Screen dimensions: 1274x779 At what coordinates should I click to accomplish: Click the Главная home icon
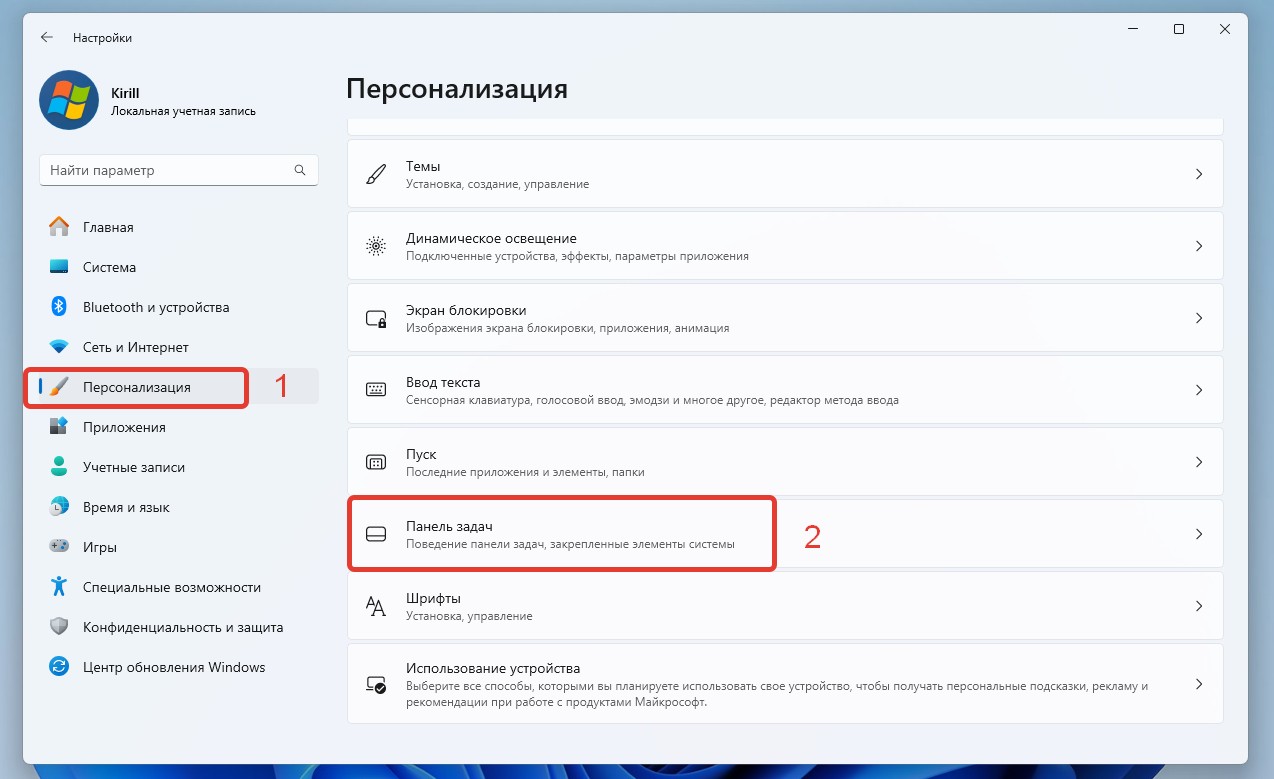59,227
